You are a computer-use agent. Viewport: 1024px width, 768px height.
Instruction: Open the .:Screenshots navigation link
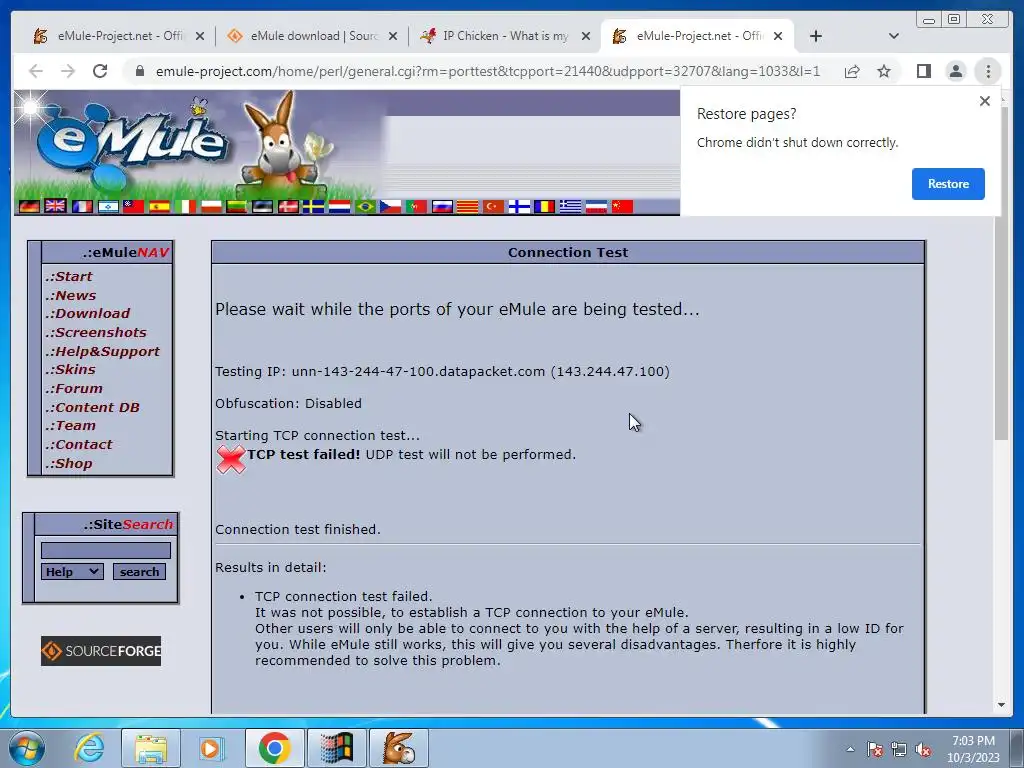pos(95,332)
